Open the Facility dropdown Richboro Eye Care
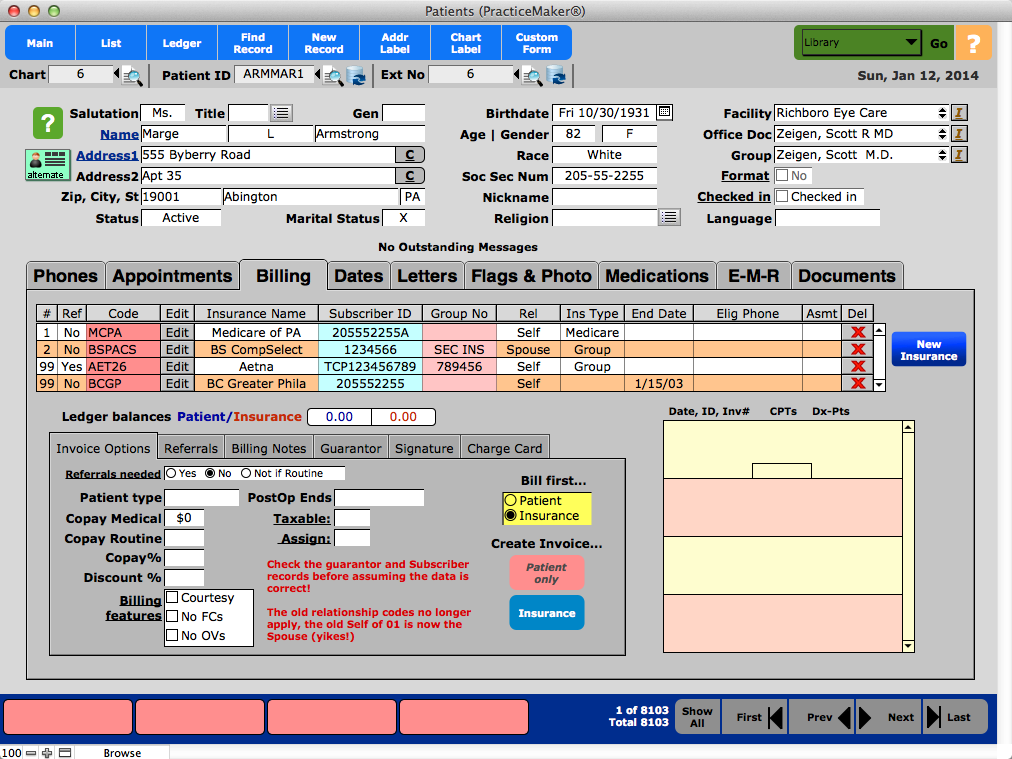 click(x=861, y=113)
